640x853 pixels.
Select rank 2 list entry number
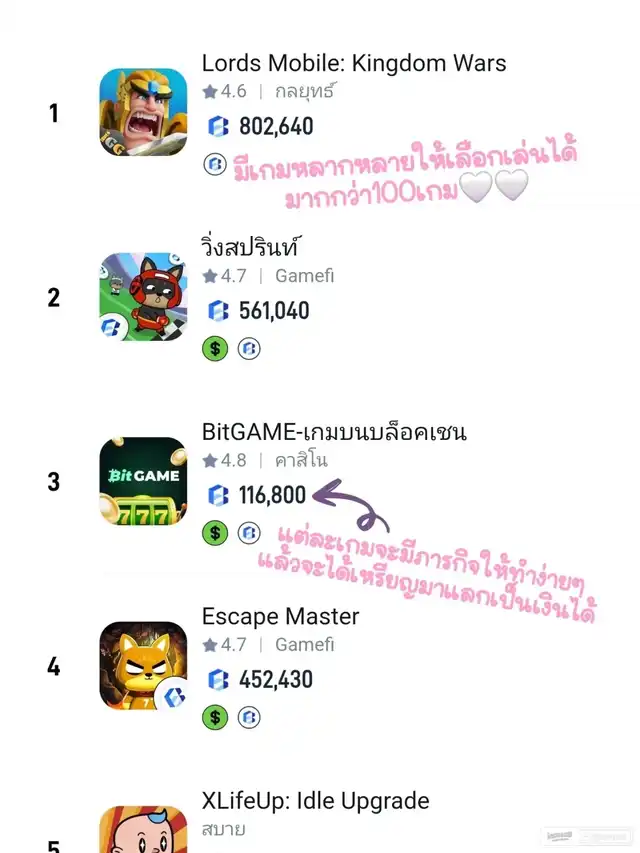coord(53,298)
